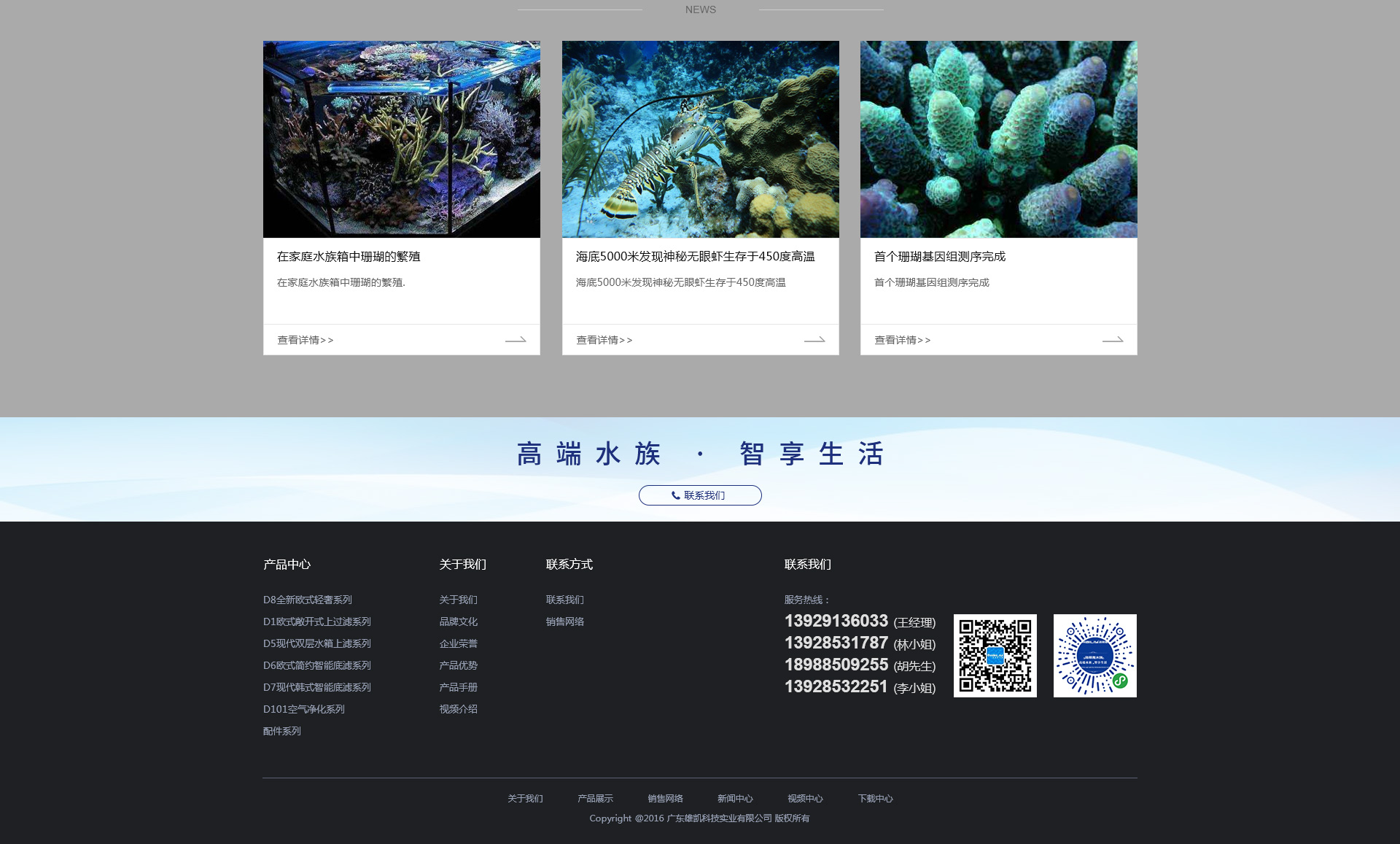1400x844 pixels.
Task: View details of 在家庭水族箱中珊瑚的繁殖
Action: [305, 340]
